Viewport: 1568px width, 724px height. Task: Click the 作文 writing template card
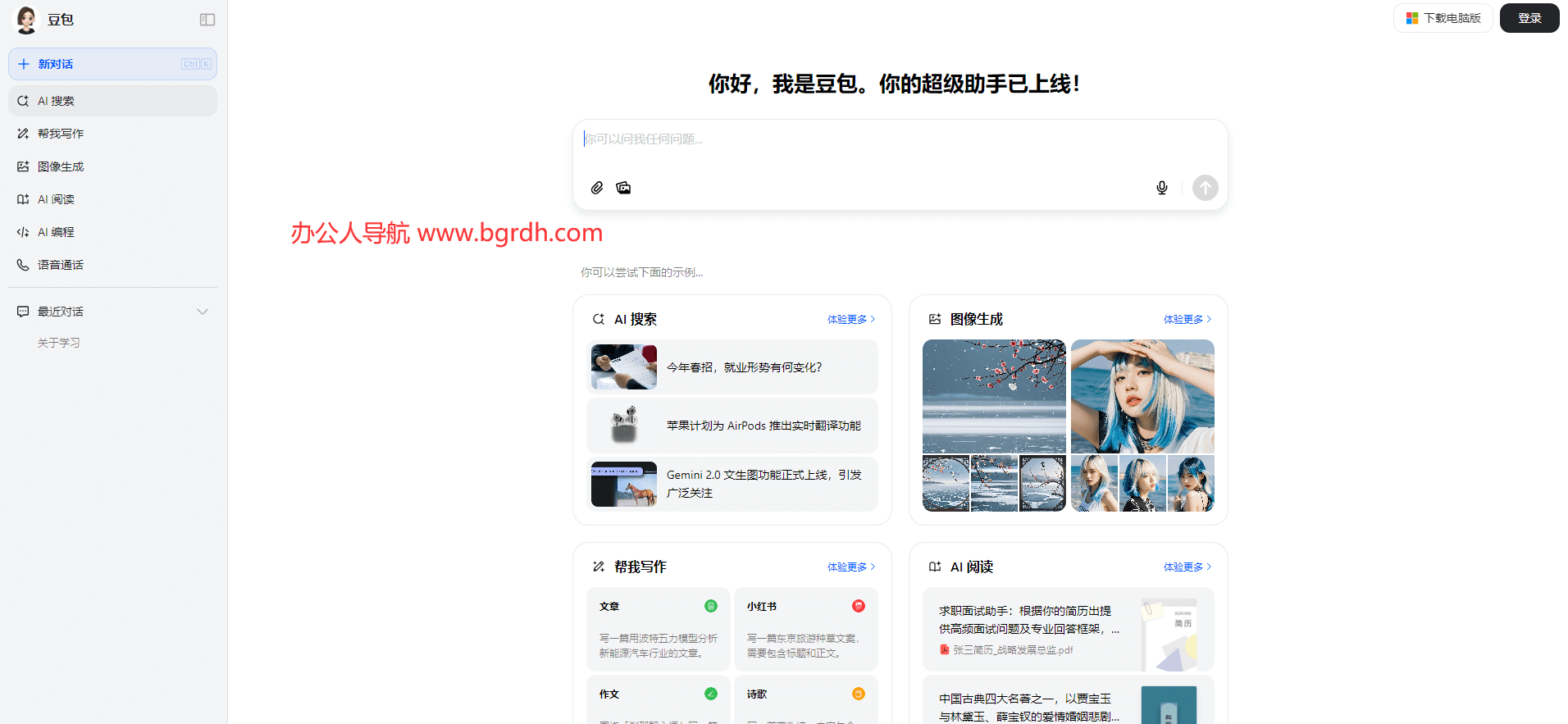click(x=659, y=699)
